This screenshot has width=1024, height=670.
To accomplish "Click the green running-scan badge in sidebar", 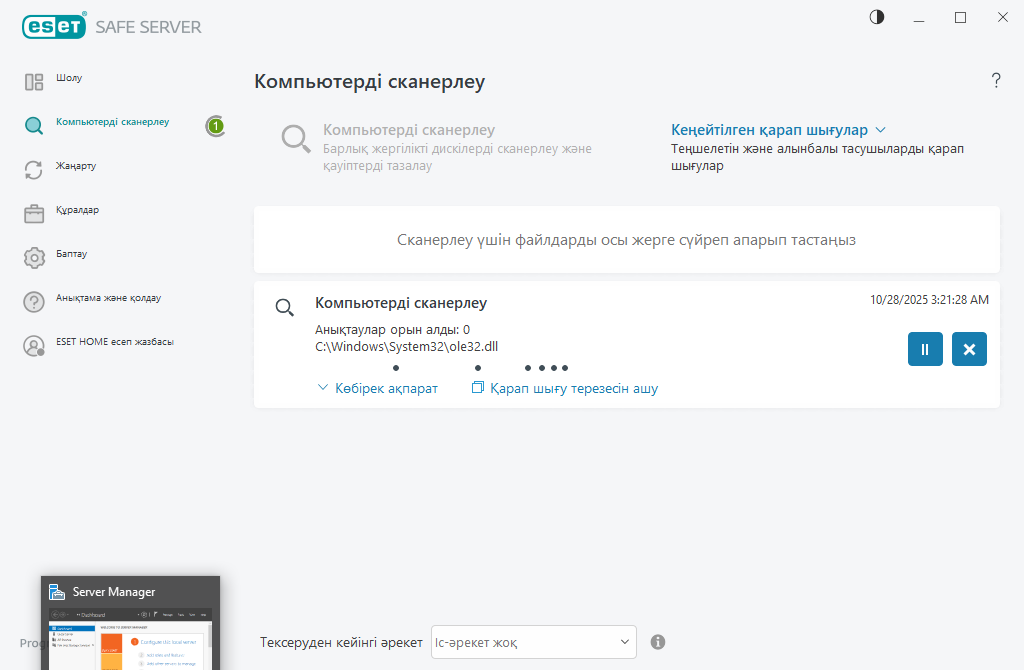I will tap(215, 126).
